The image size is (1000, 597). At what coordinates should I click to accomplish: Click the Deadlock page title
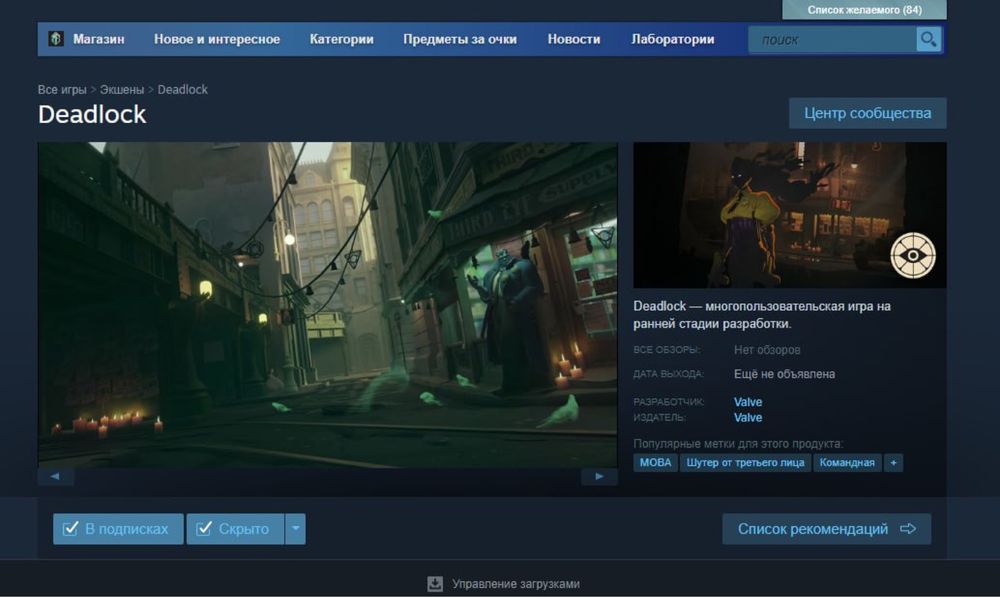pyautogui.click(x=92, y=114)
